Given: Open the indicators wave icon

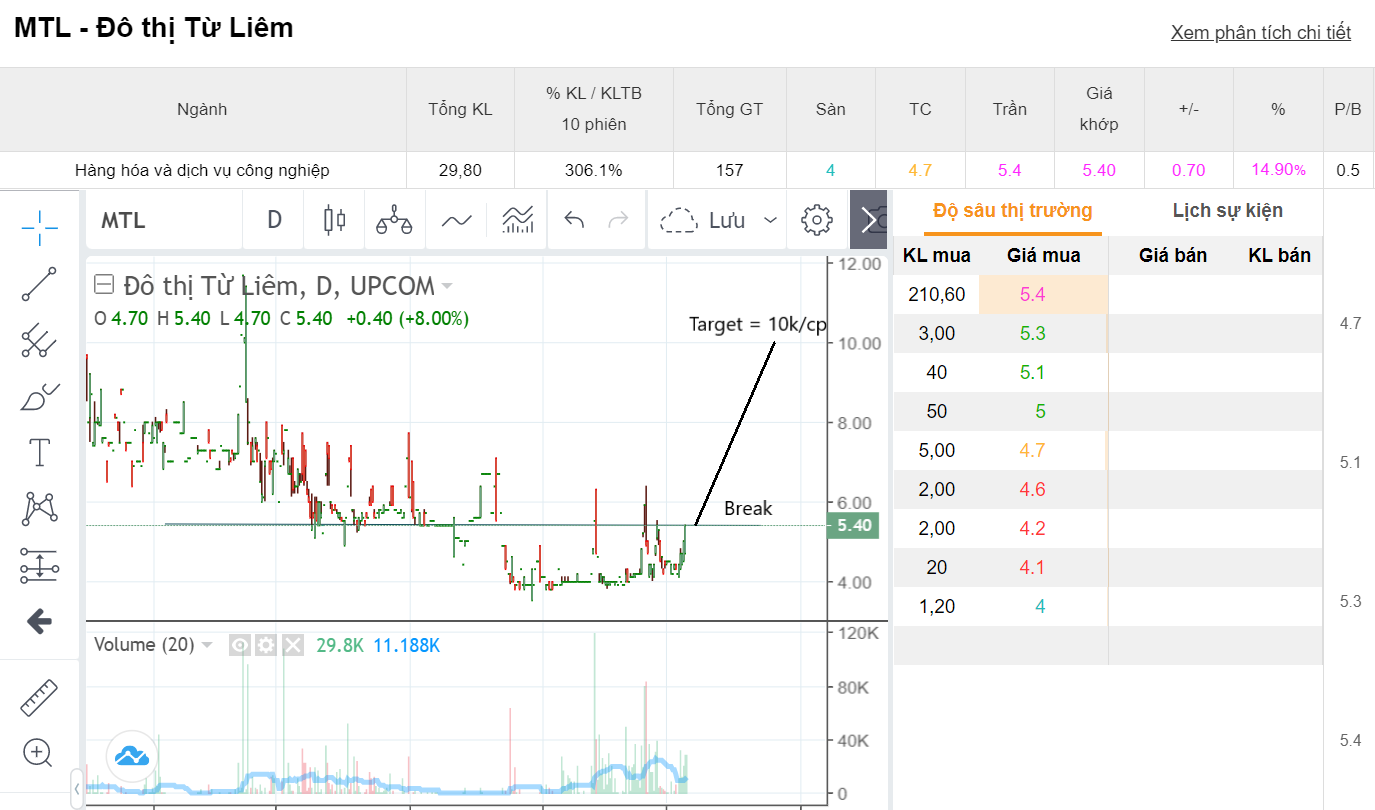Looking at the screenshot, I should (456, 220).
